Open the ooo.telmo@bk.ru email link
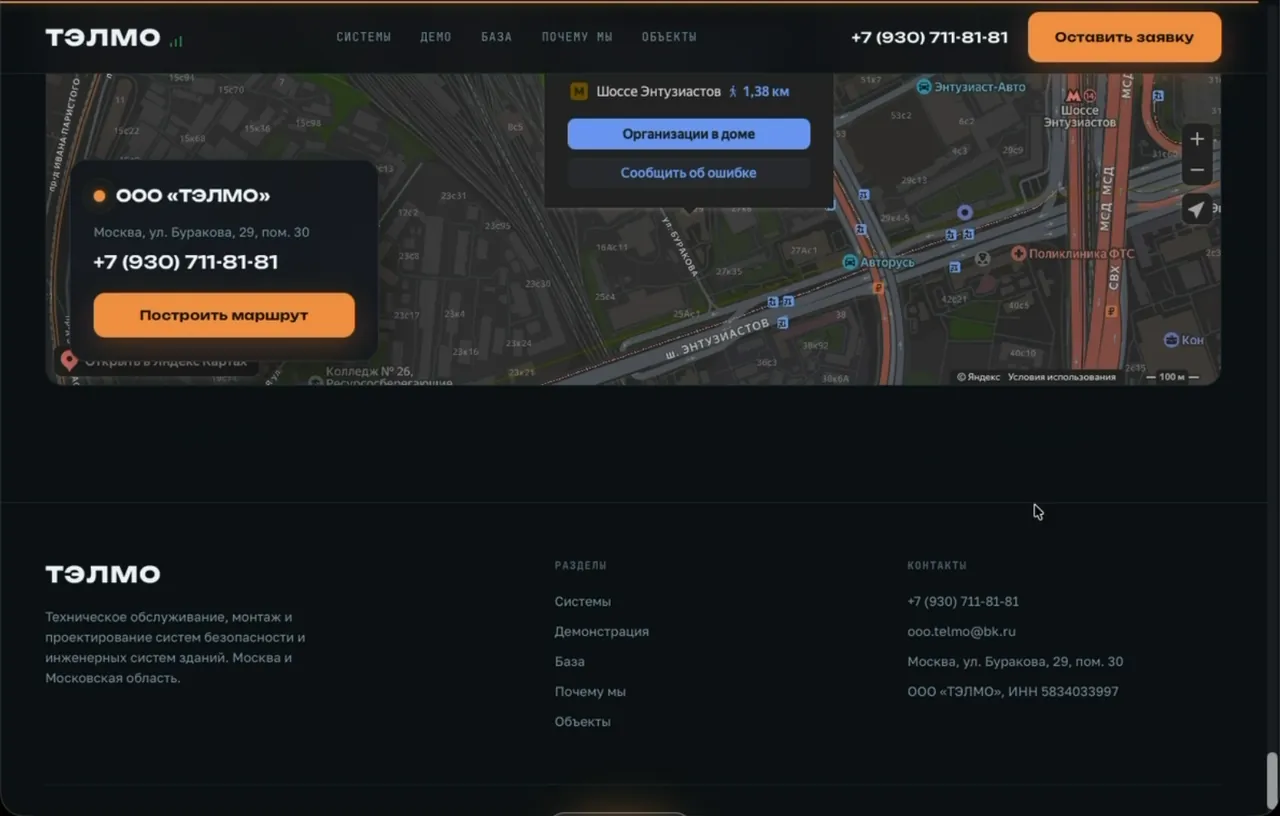This screenshot has height=816, width=1280. point(961,632)
